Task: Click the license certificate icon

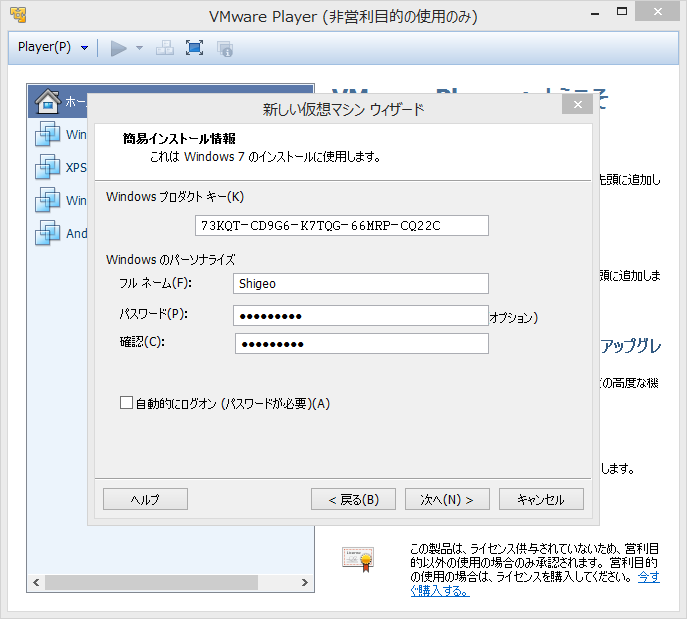Action: pos(358,559)
